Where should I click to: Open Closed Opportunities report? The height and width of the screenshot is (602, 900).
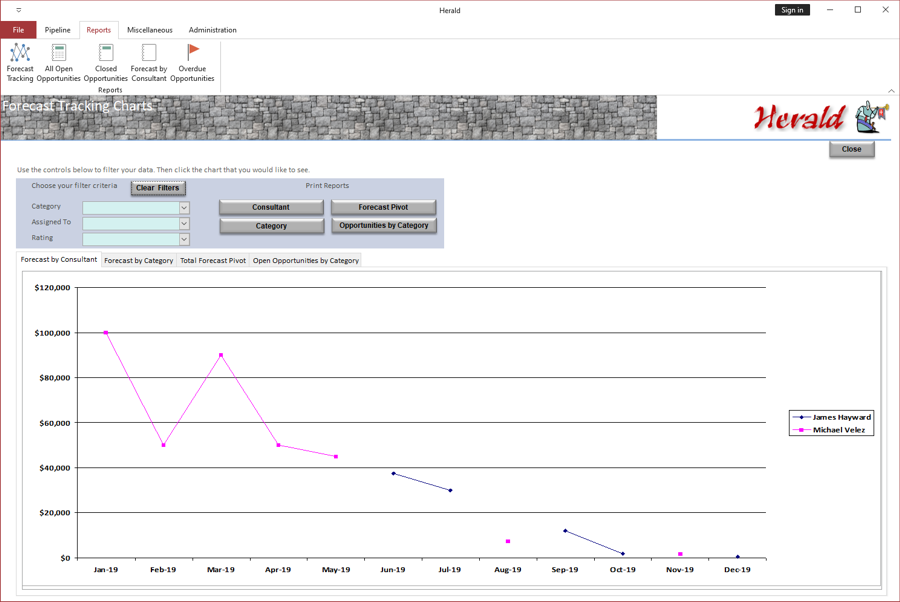106,63
